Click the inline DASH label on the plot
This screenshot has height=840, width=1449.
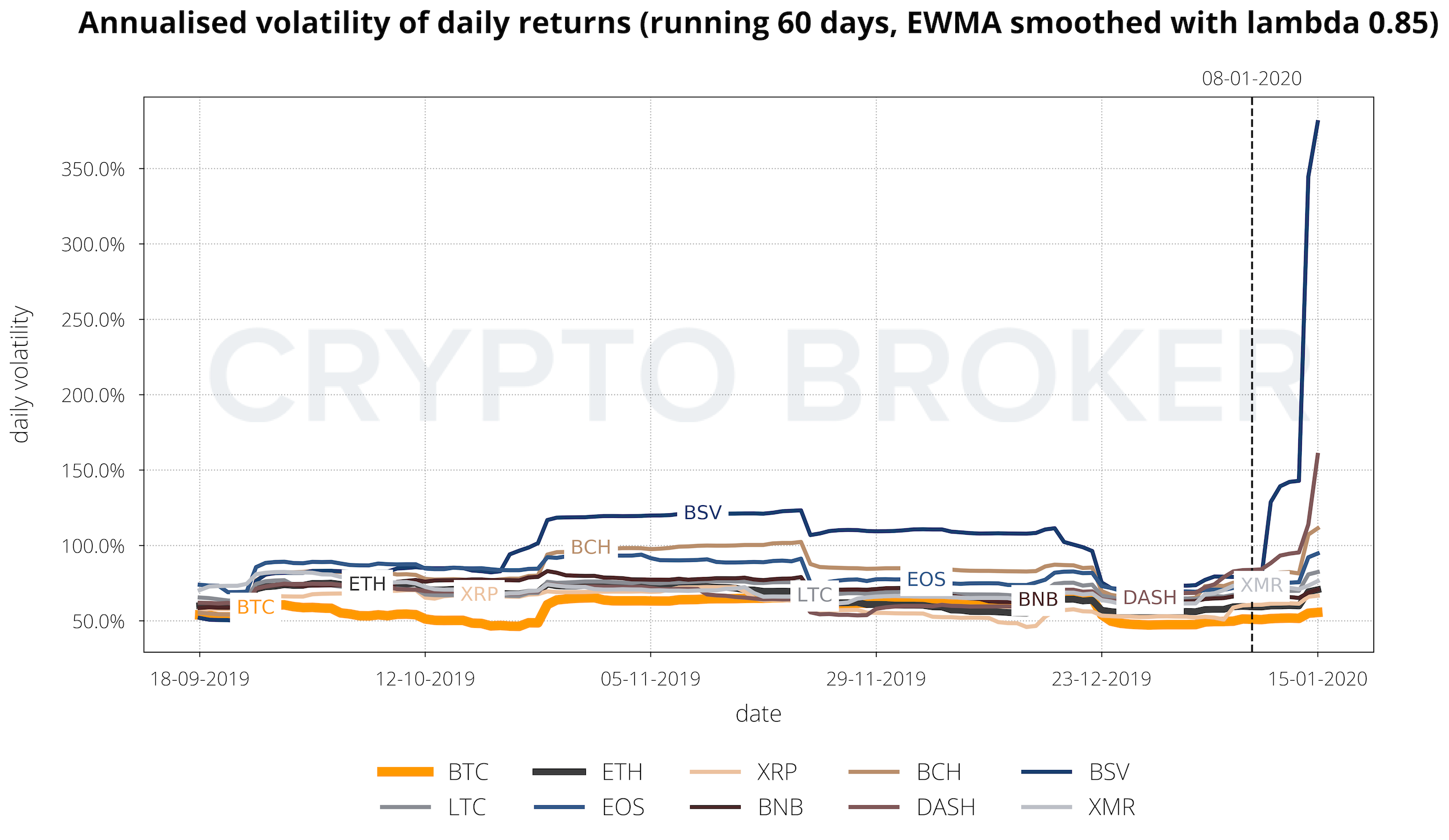coord(1150,597)
